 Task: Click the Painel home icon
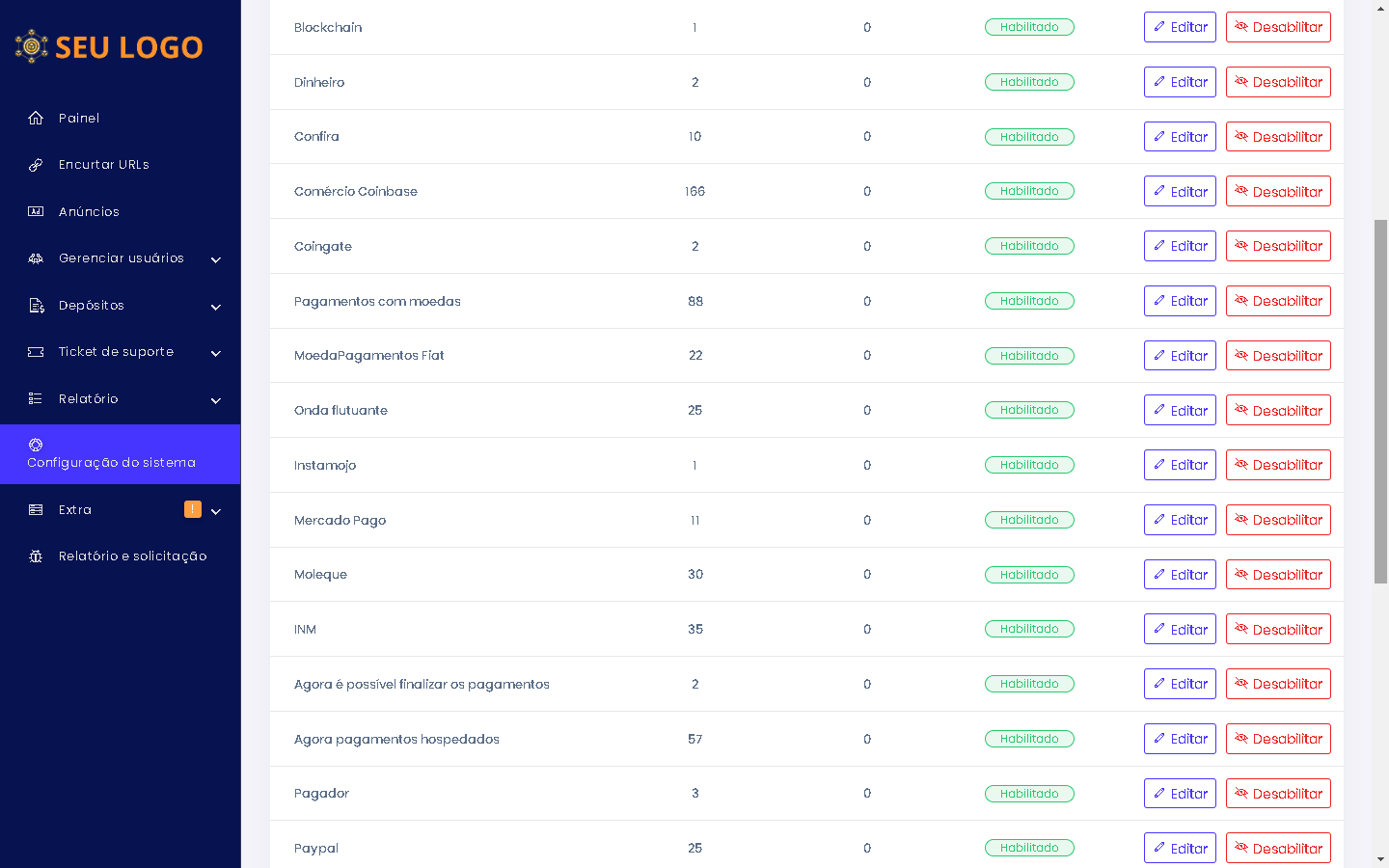click(36, 118)
